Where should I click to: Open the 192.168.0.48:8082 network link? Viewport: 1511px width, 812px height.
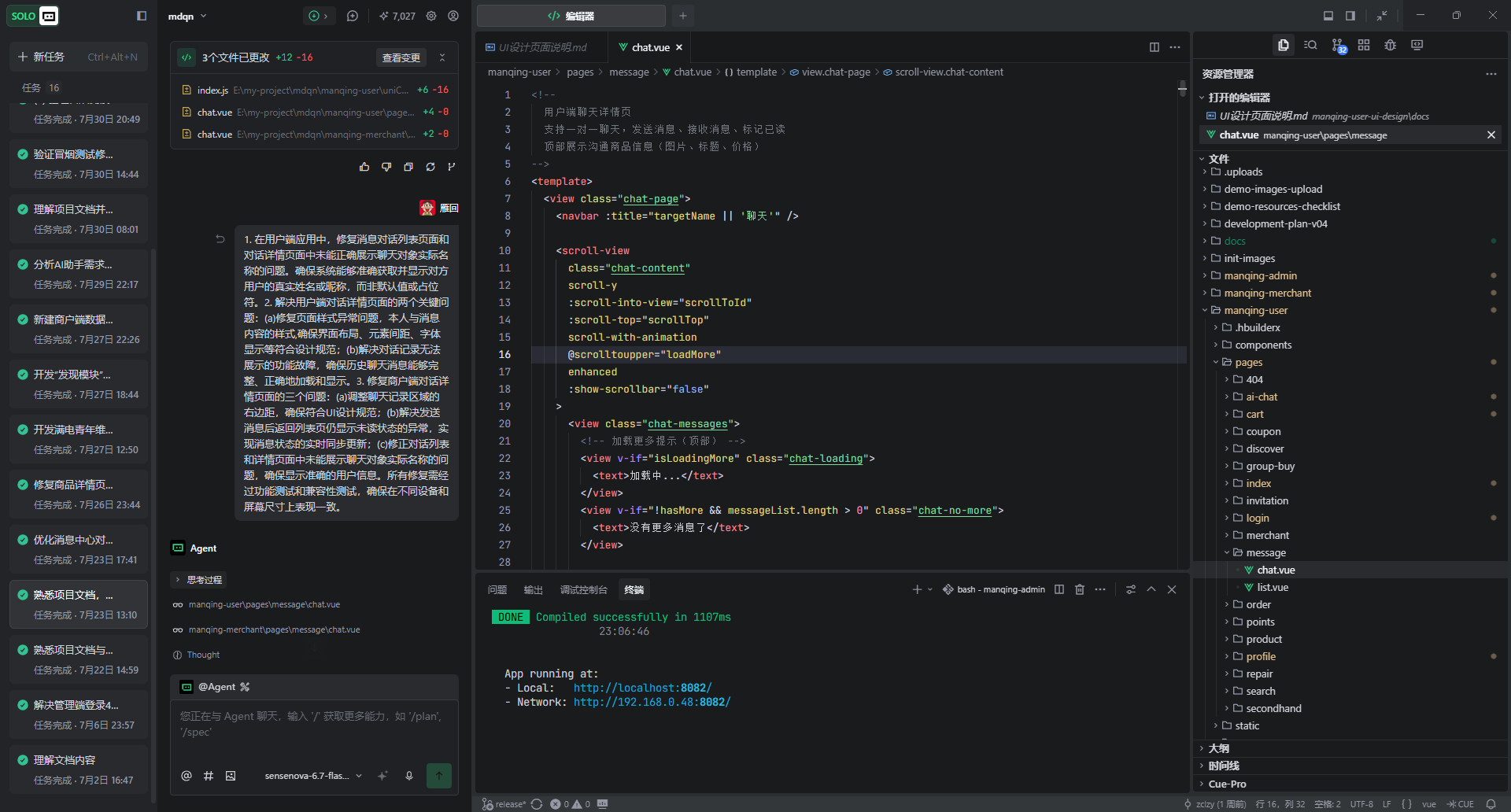click(652, 702)
